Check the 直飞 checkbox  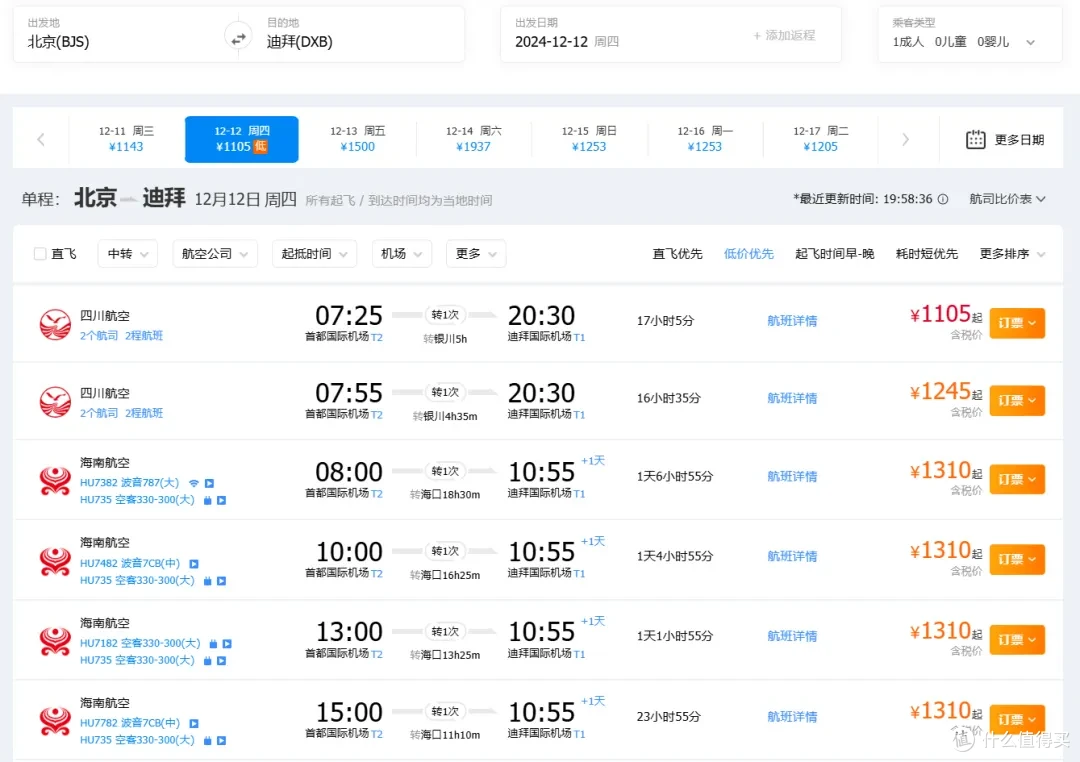40,254
